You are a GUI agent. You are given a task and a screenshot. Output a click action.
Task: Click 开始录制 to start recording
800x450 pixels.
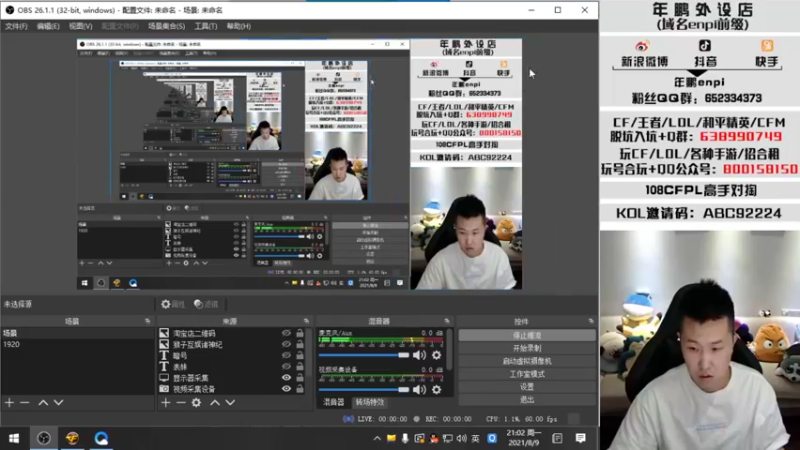(x=527, y=348)
